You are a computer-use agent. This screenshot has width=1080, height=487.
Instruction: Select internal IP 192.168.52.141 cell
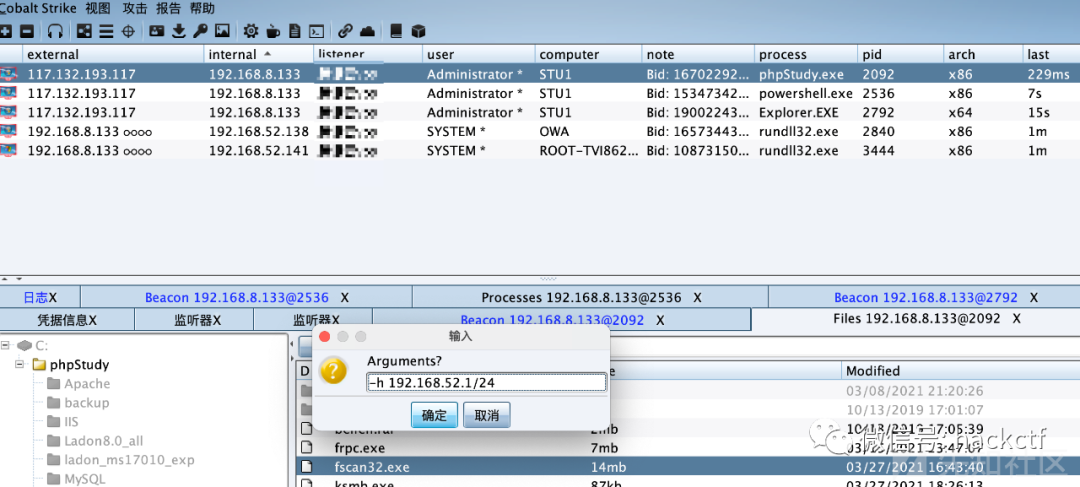click(258, 151)
